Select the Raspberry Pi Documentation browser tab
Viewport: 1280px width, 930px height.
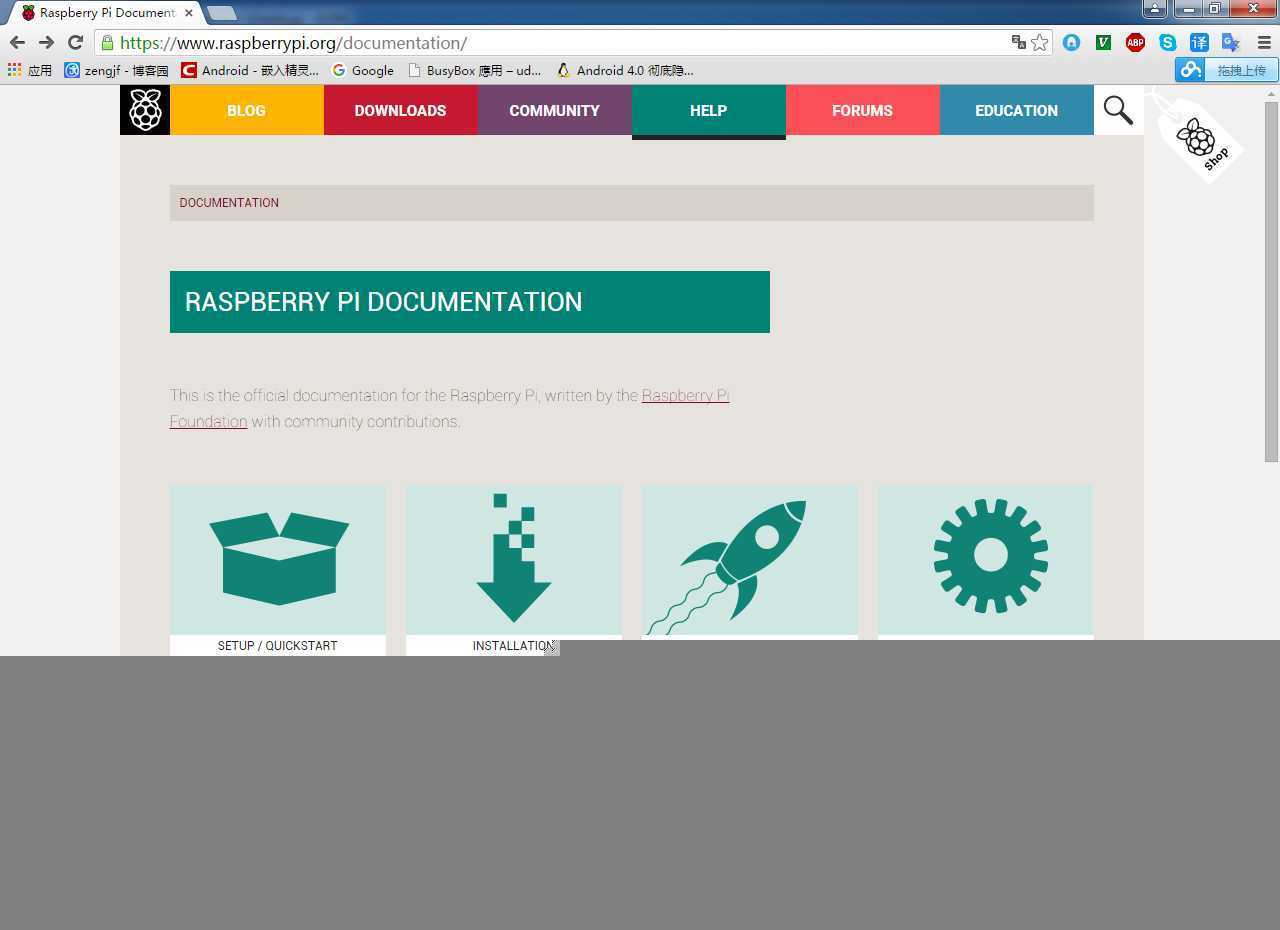click(103, 13)
